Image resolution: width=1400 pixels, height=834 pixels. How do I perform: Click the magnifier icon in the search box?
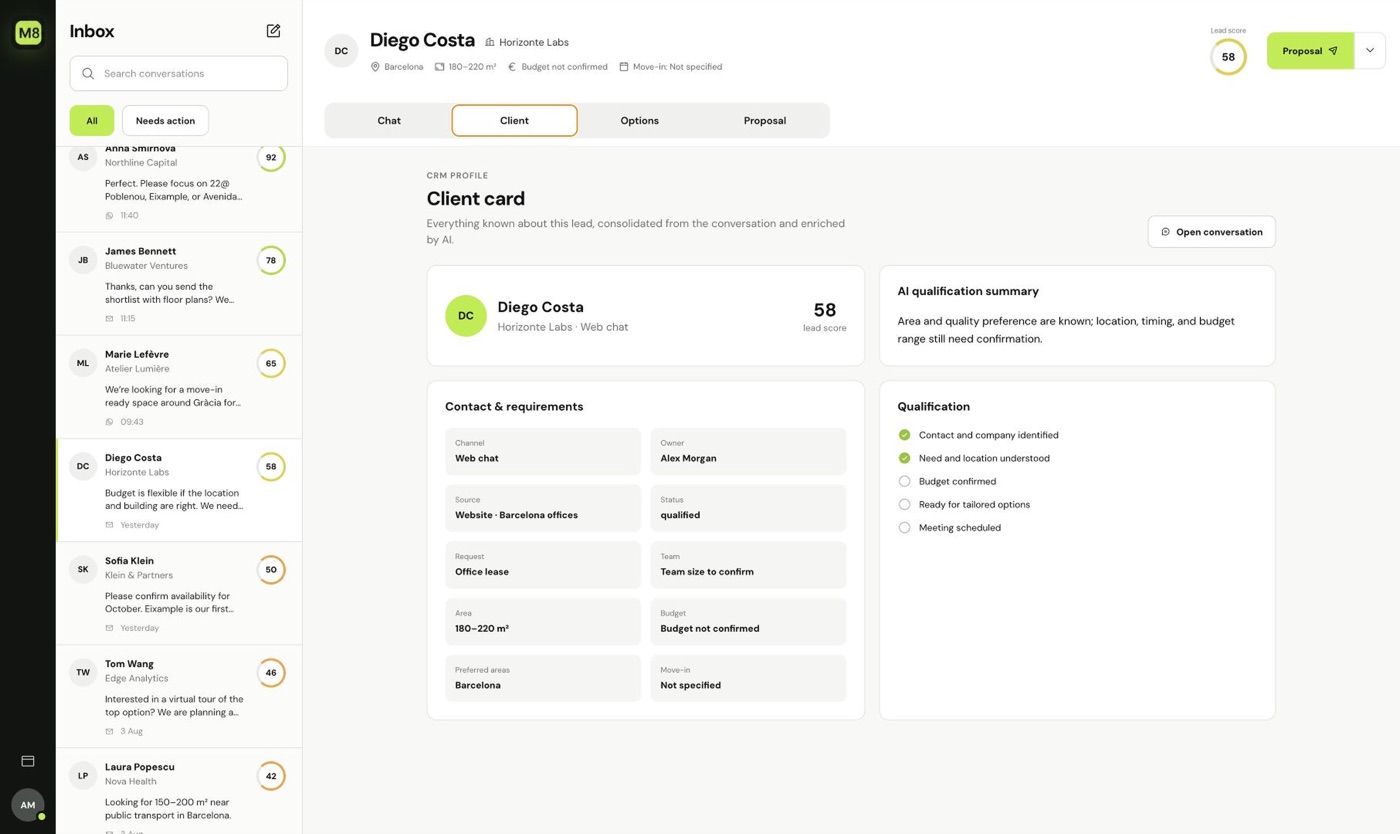[x=88, y=74]
